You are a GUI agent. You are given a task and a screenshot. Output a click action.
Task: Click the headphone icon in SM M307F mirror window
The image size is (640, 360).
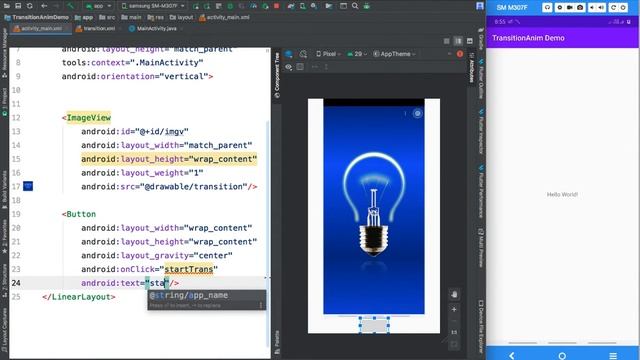pos(547,7)
